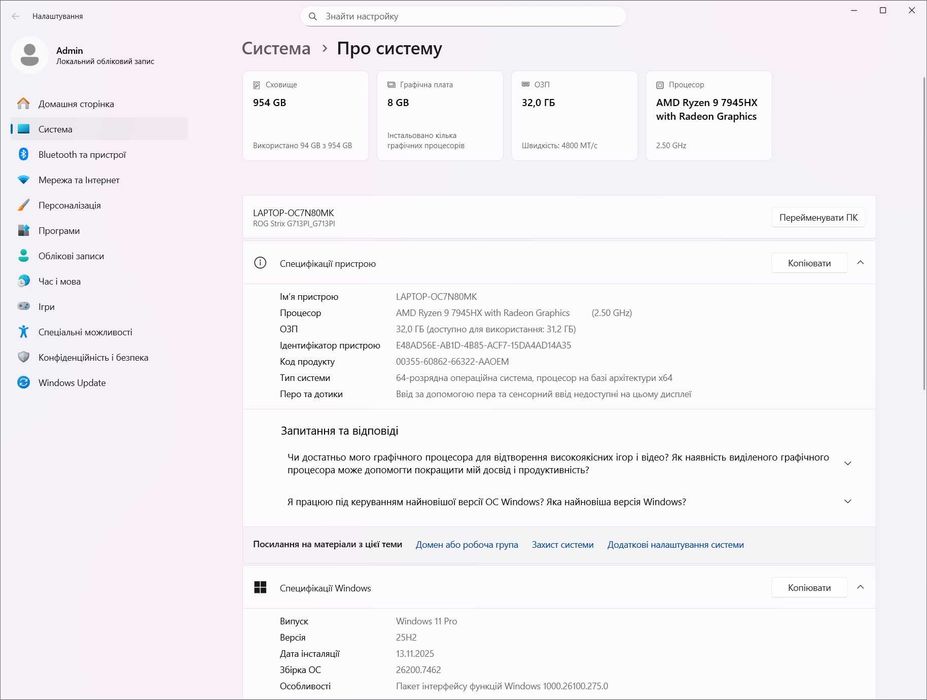
Task: Open the Сховище 954 GB card
Action: tap(306, 116)
